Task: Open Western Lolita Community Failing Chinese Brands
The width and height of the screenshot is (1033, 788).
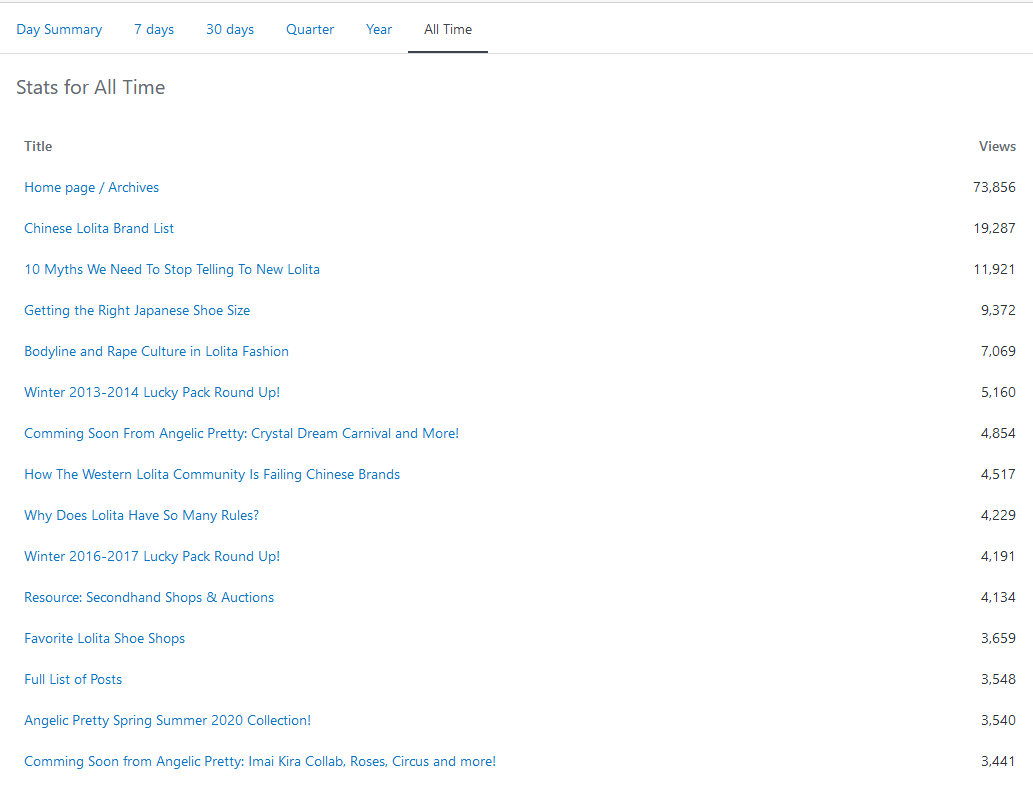Action: click(x=212, y=474)
